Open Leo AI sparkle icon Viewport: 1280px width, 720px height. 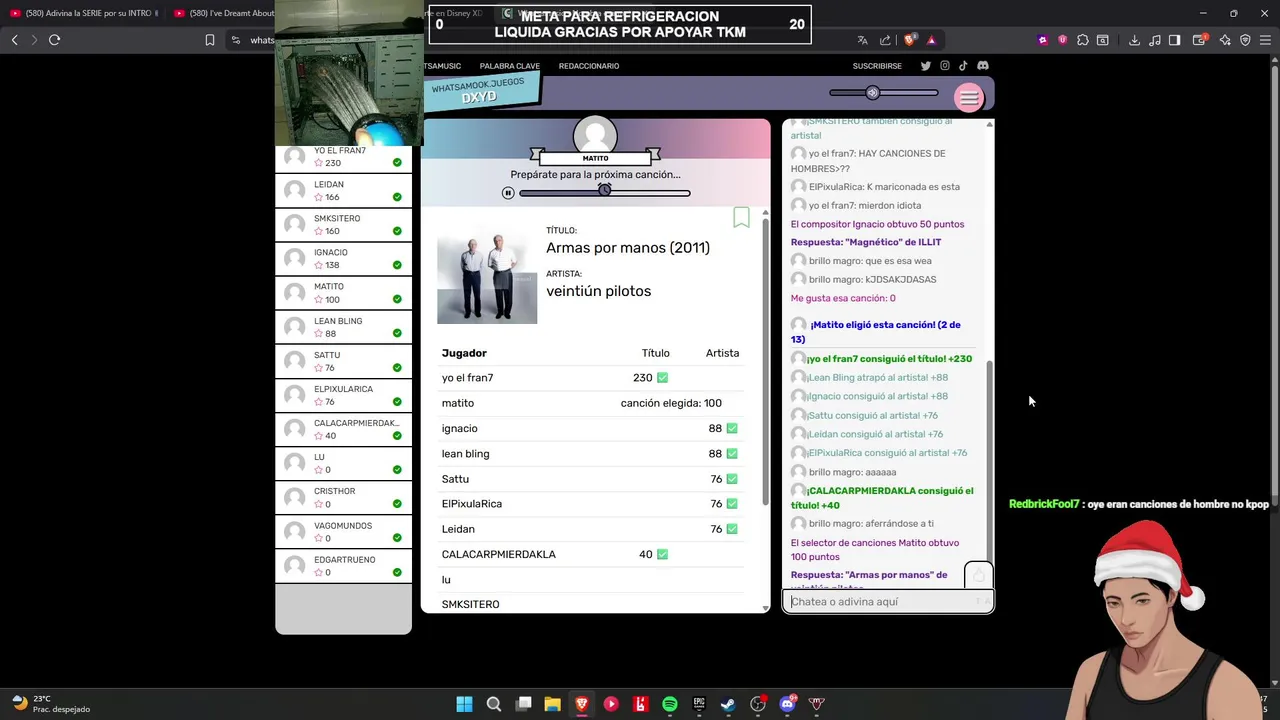click(x=1224, y=40)
